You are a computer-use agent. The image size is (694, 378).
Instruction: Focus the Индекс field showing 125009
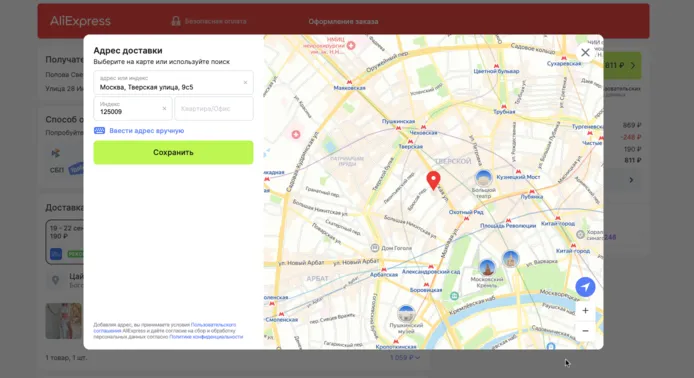click(x=132, y=108)
